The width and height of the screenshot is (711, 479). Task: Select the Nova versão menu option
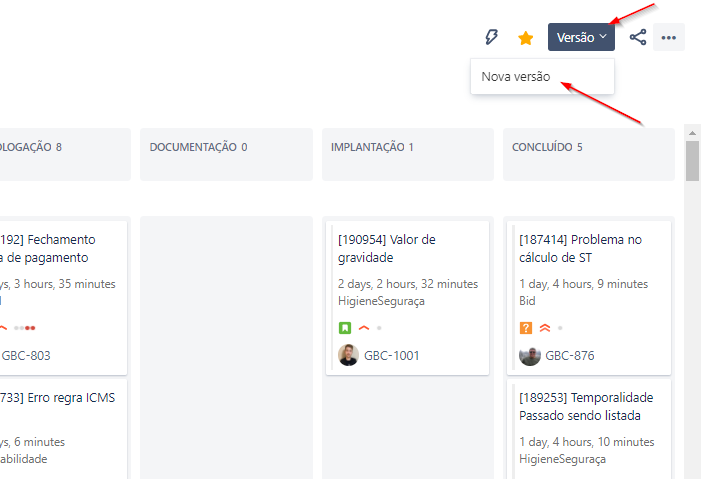click(516, 76)
